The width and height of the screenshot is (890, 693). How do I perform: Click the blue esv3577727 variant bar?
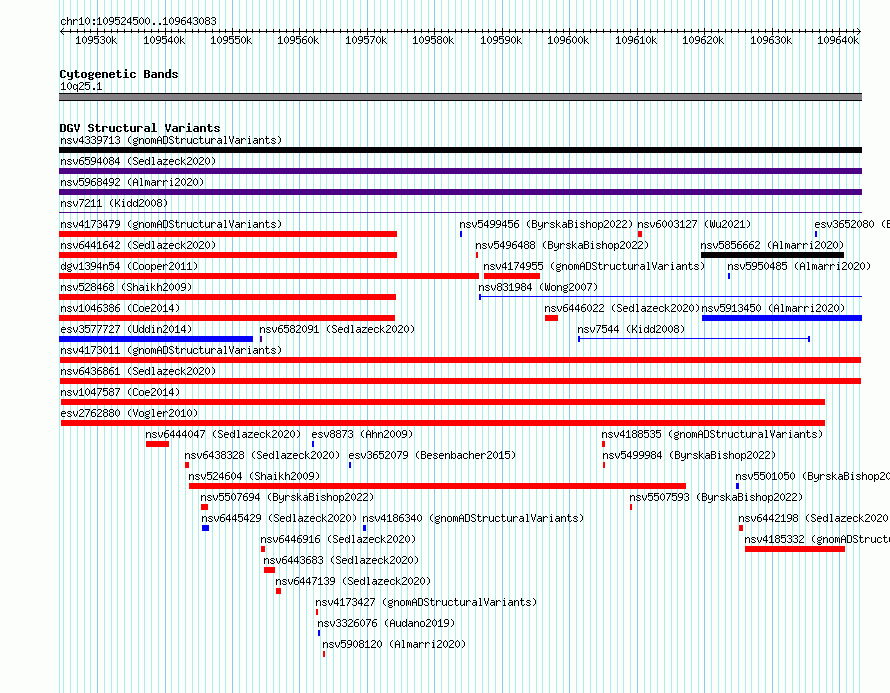click(x=156, y=339)
